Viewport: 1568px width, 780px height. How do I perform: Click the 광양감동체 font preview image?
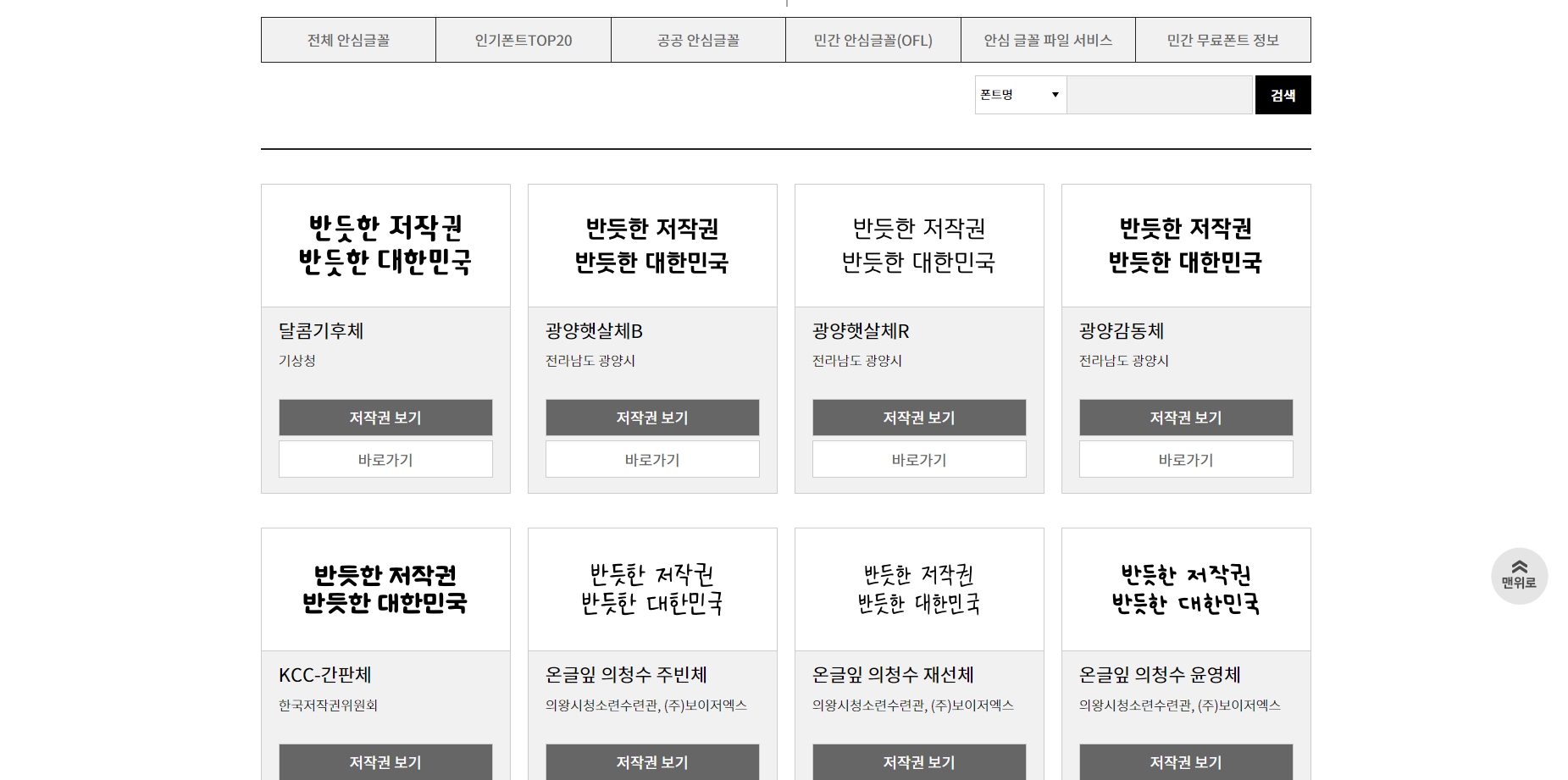pyautogui.click(x=1186, y=246)
